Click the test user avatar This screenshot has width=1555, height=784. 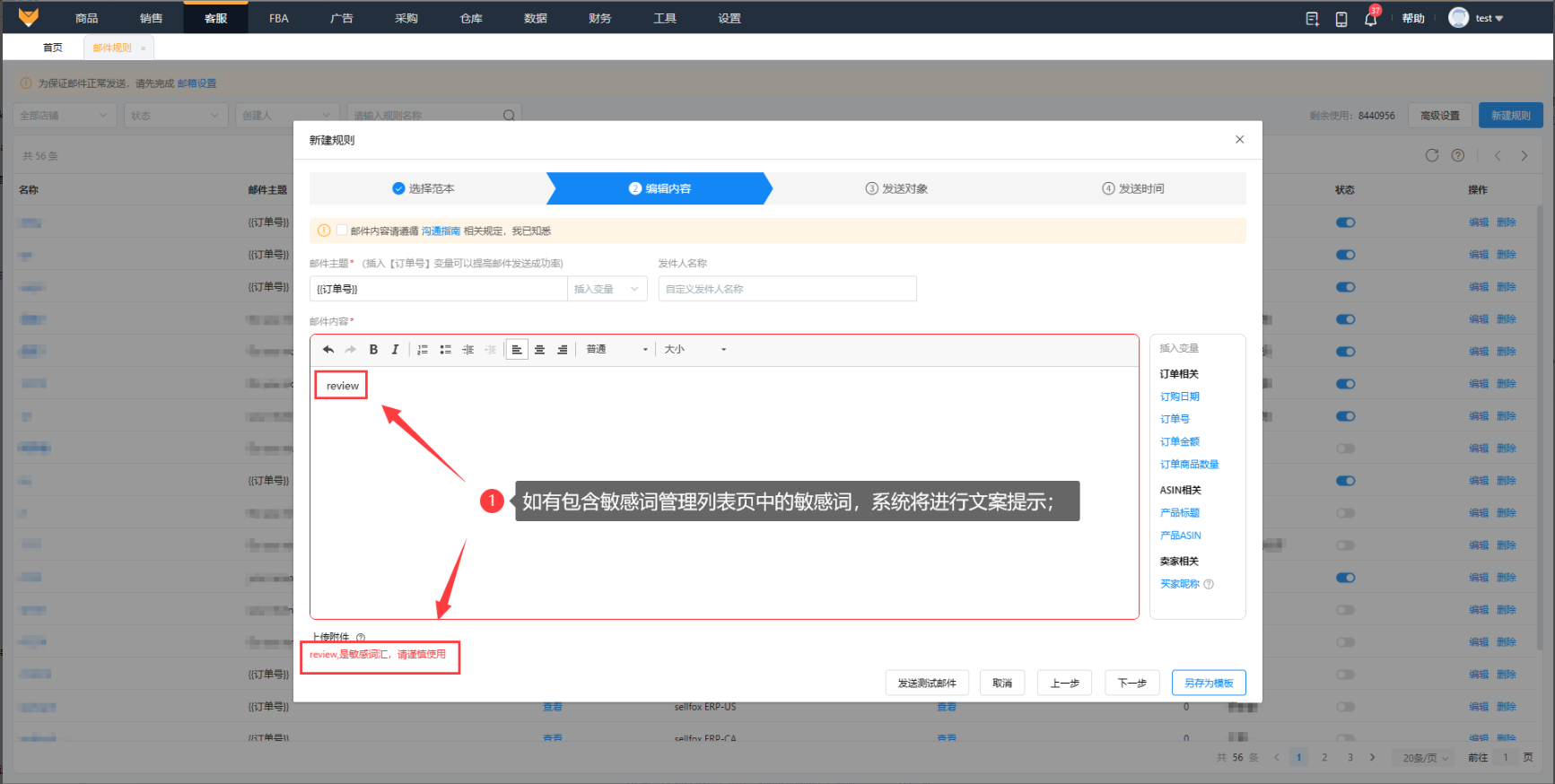coord(1459,18)
